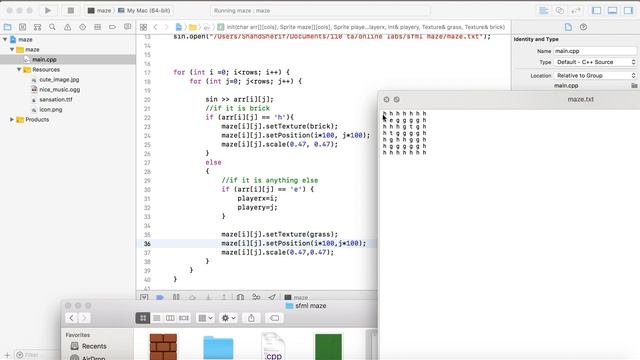
Task: Collapse the yellow maze group folder
Action: (x=12, y=49)
